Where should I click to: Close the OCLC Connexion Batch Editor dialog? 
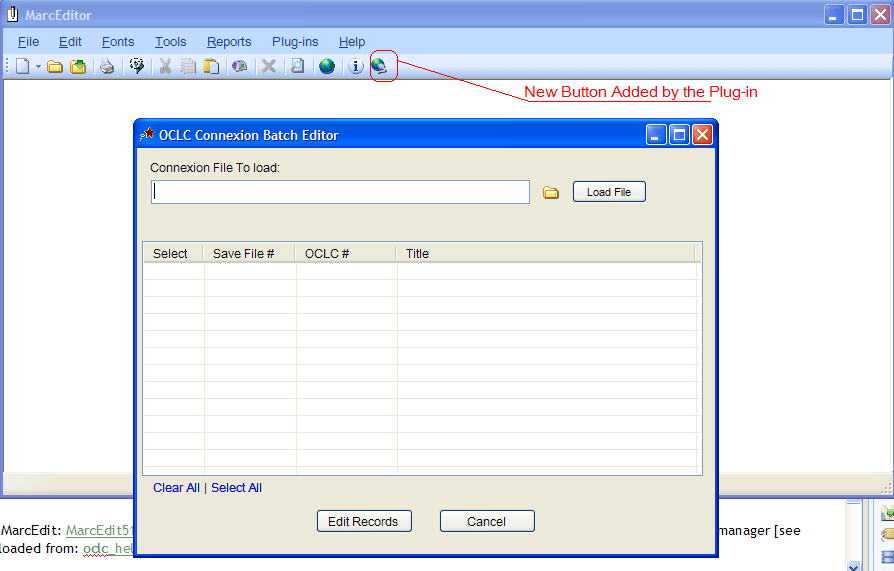(x=702, y=135)
